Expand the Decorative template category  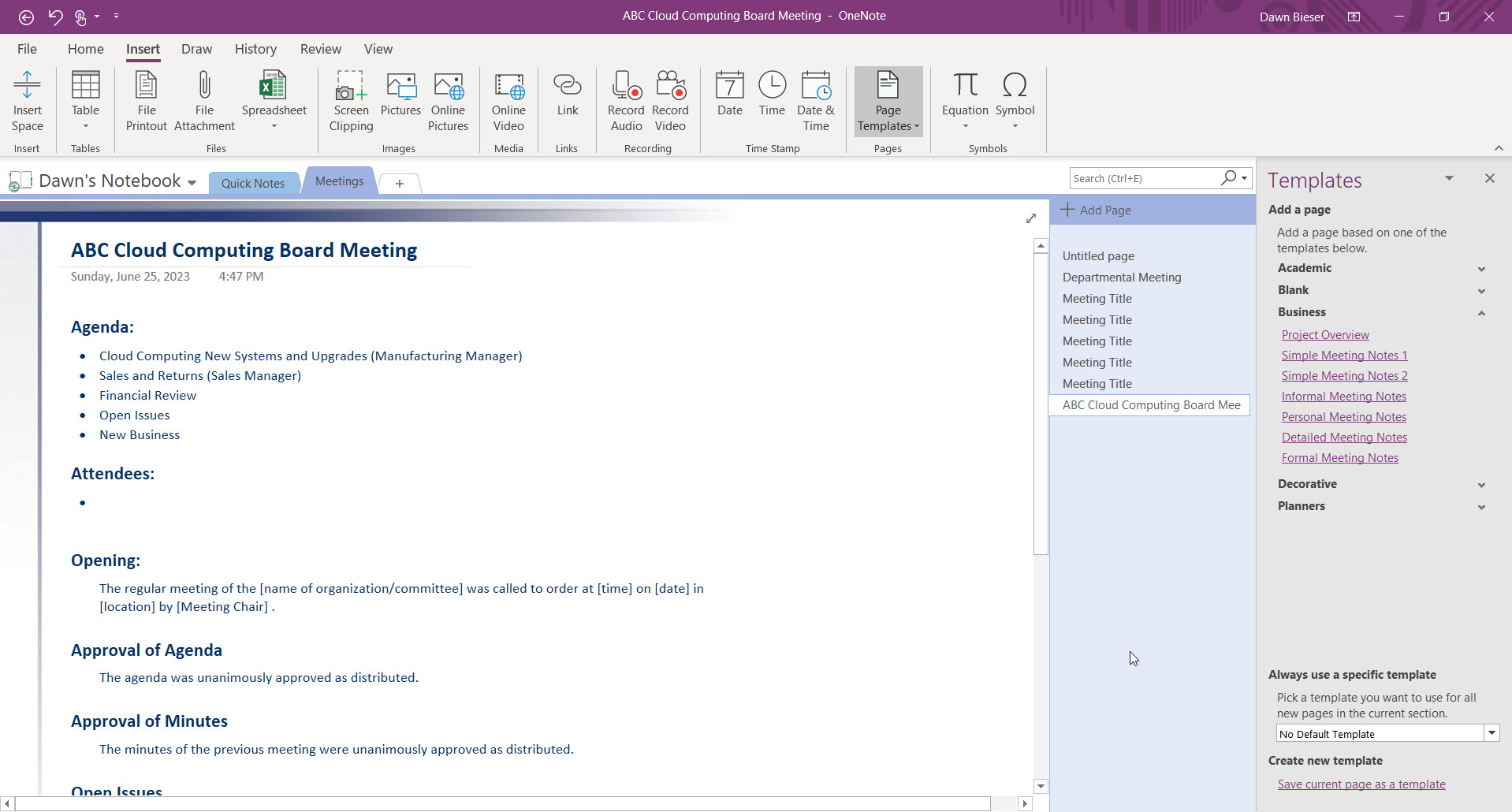pos(1481,486)
